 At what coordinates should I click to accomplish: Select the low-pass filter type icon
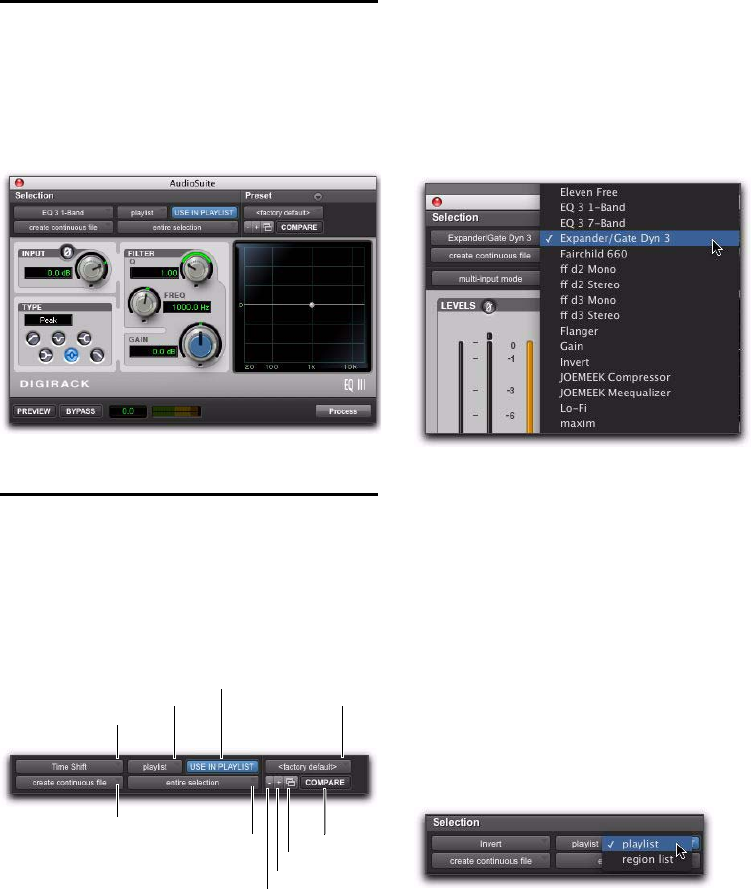pos(97,355)
